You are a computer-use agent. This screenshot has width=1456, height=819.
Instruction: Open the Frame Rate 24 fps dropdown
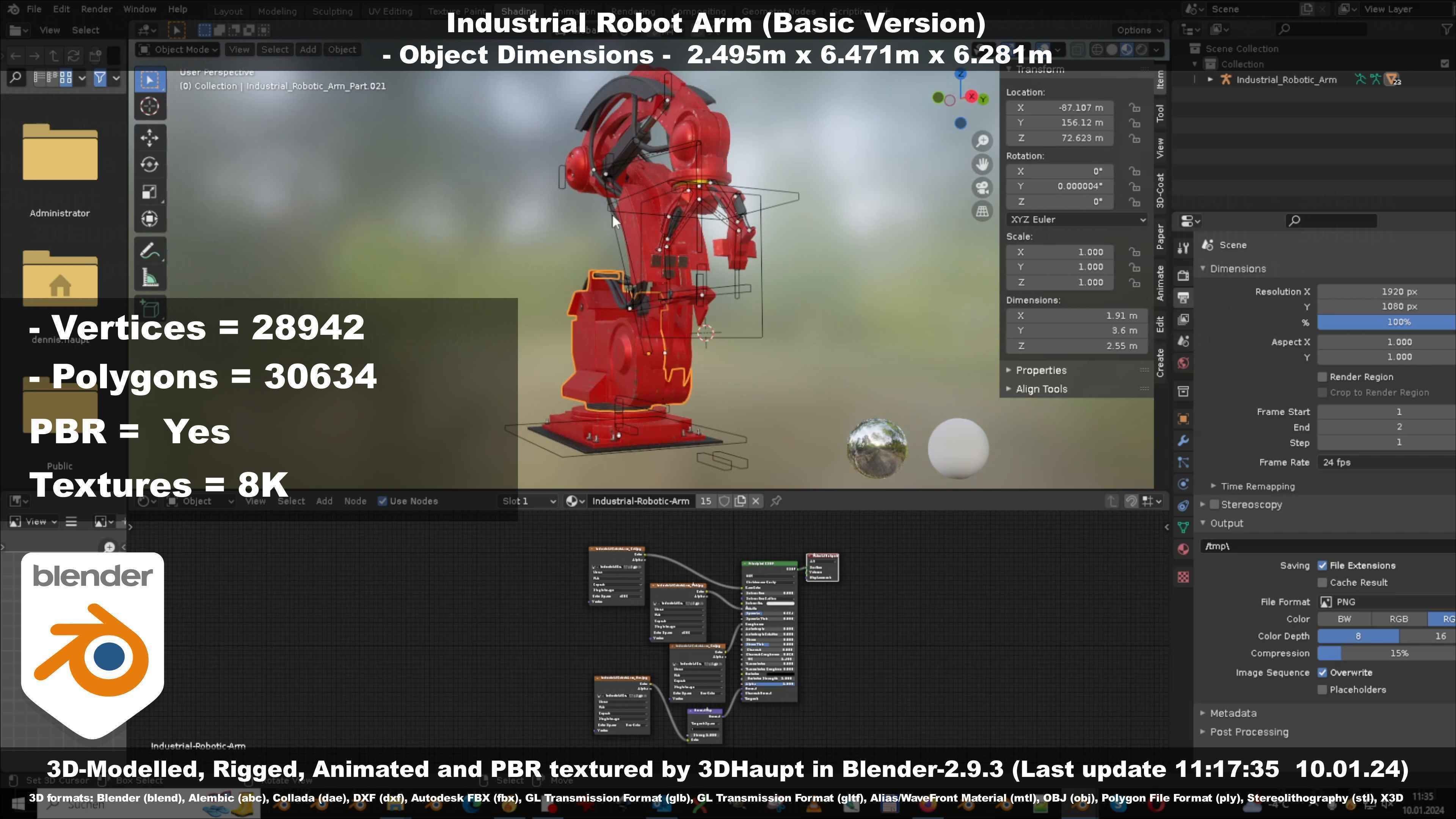click(1386, 462)
